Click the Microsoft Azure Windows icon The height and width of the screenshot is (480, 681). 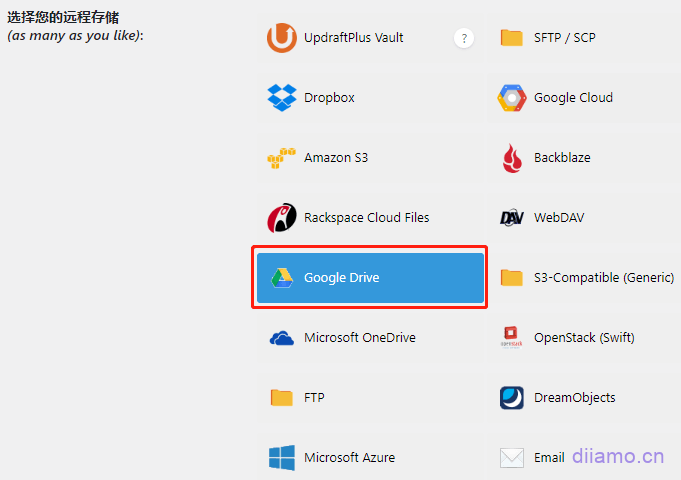[x=281, y=458]
